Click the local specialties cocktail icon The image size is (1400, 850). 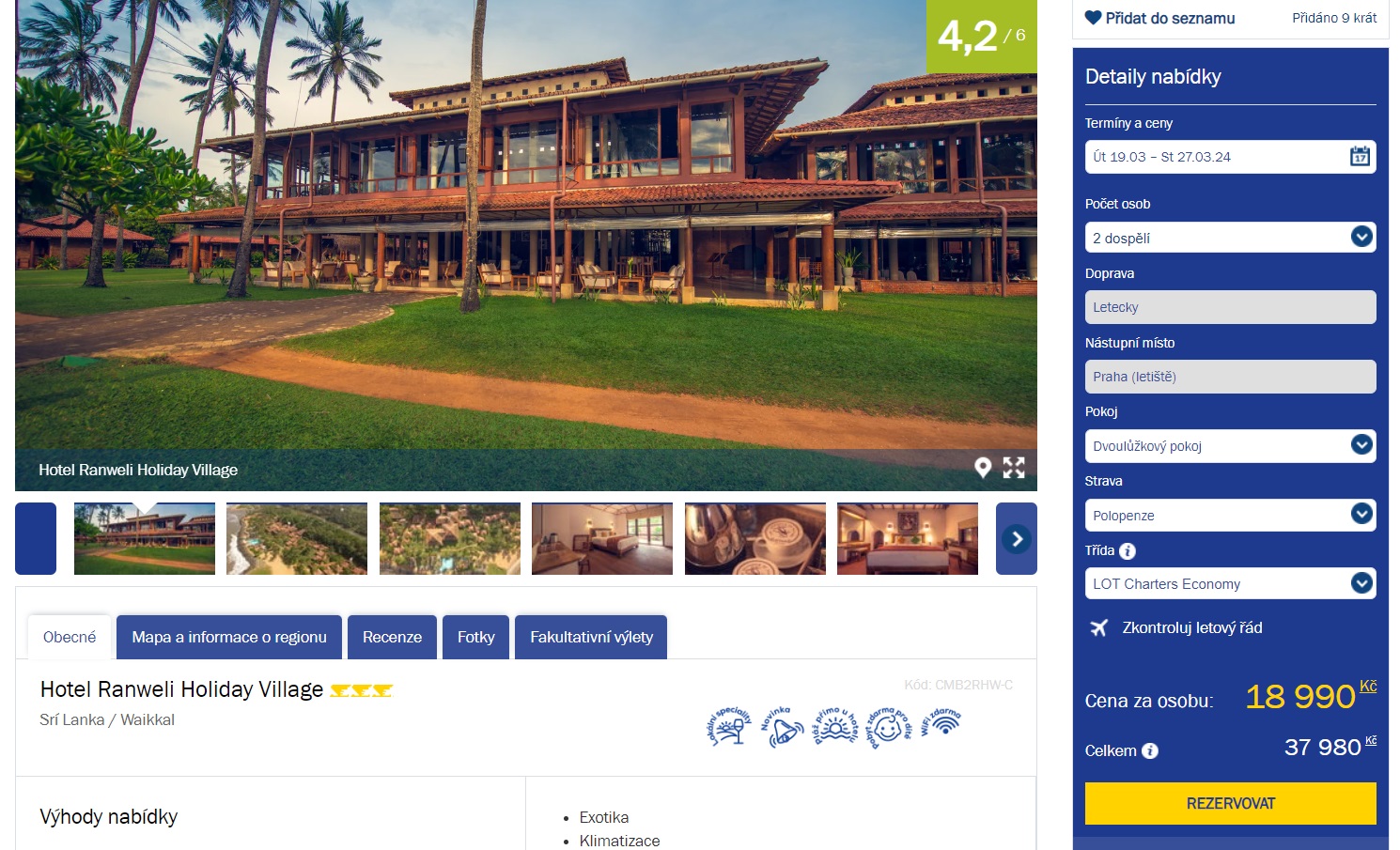729,728
